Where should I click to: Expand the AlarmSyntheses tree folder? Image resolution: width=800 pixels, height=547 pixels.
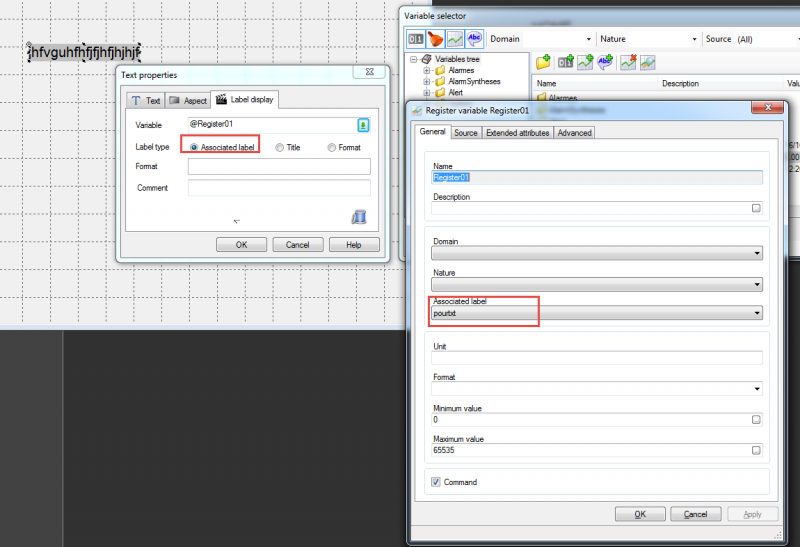427,82
